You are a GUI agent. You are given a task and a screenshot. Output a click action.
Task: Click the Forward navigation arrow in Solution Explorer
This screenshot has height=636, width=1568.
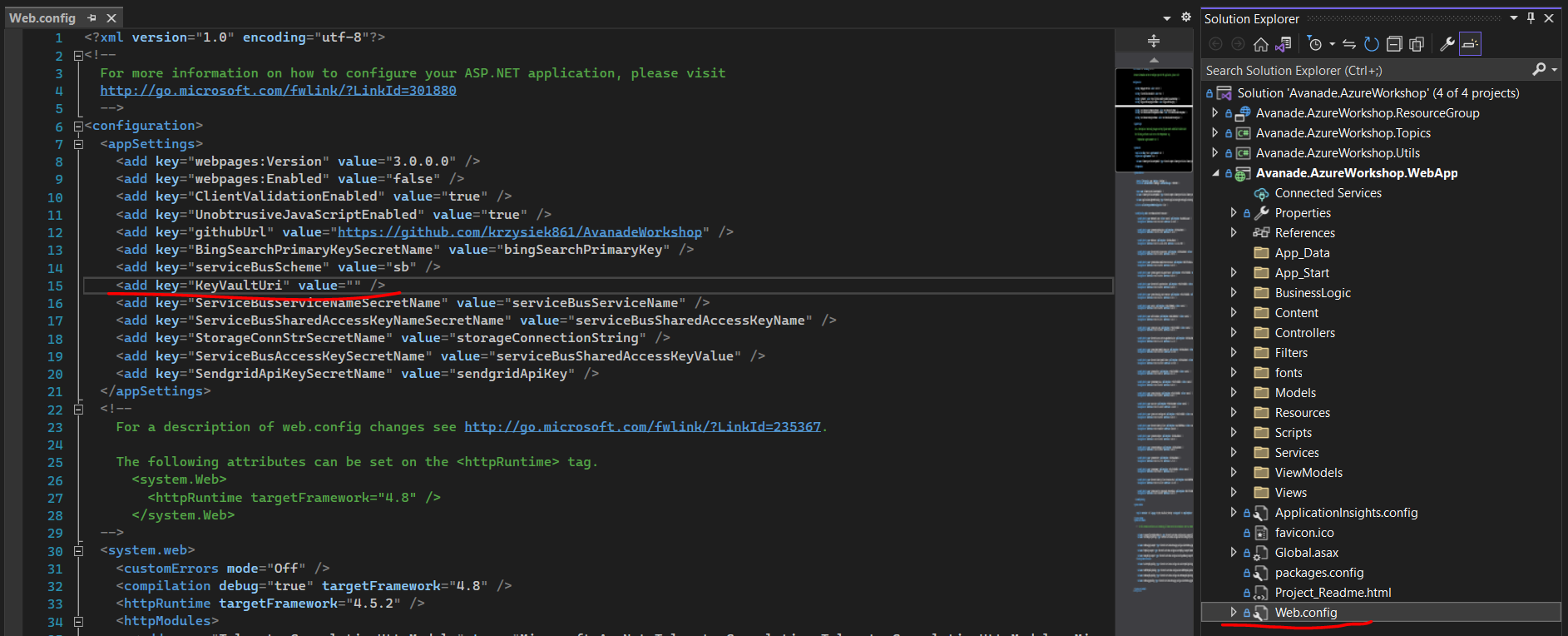click(x=1239, y=44)
